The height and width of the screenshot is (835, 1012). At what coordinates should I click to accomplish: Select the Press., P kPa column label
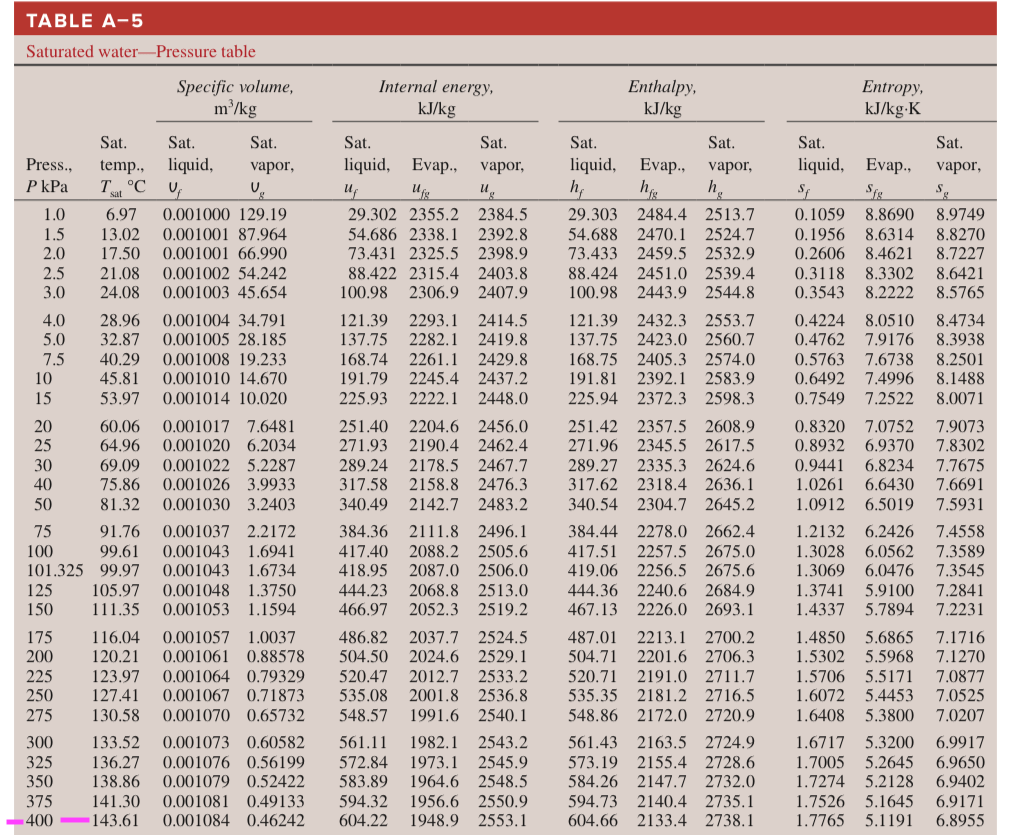(x=48, y=173)
